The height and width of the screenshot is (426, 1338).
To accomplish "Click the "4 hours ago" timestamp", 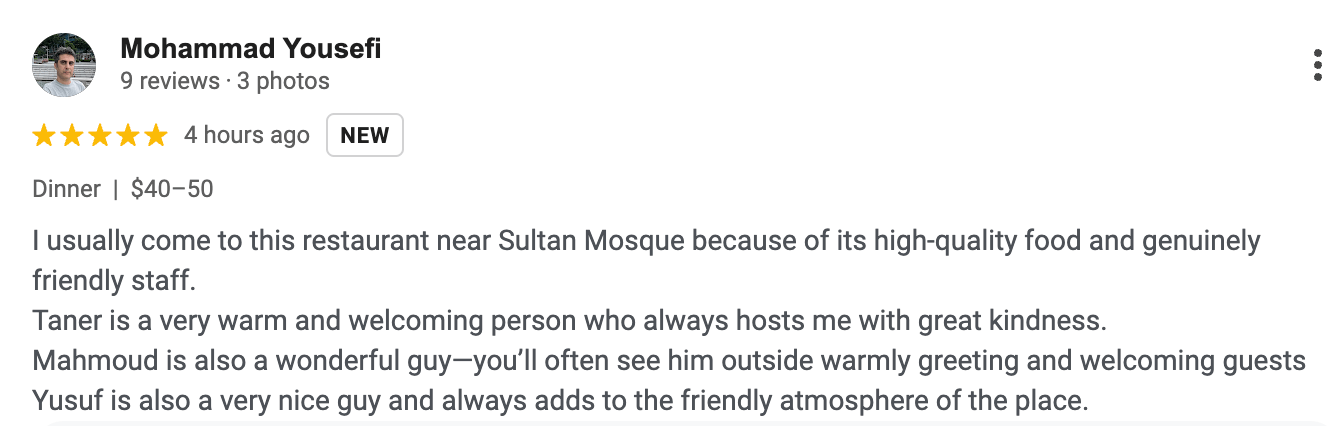I will 247,136.
